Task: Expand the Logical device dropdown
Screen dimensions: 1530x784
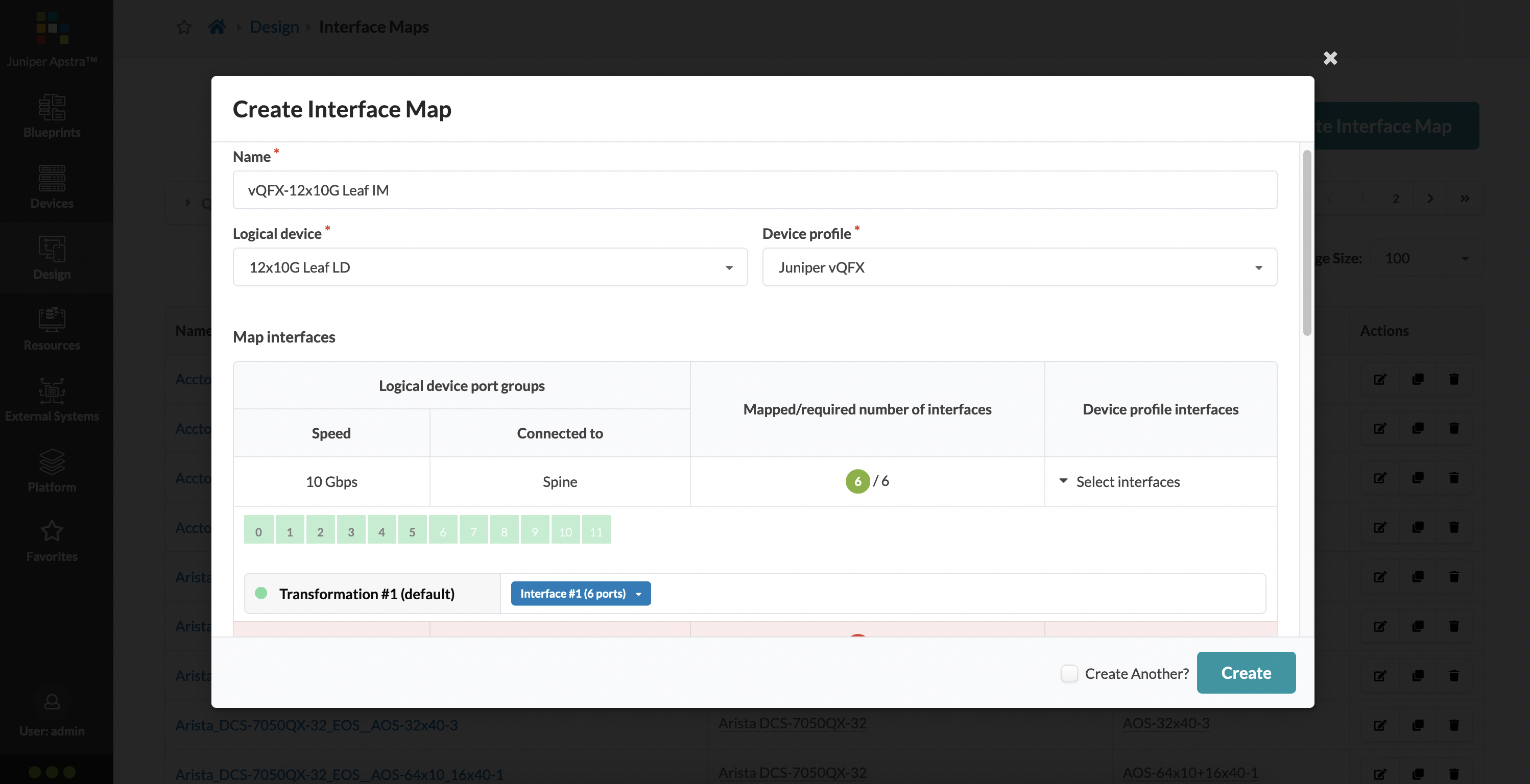Action: (490, 266)
